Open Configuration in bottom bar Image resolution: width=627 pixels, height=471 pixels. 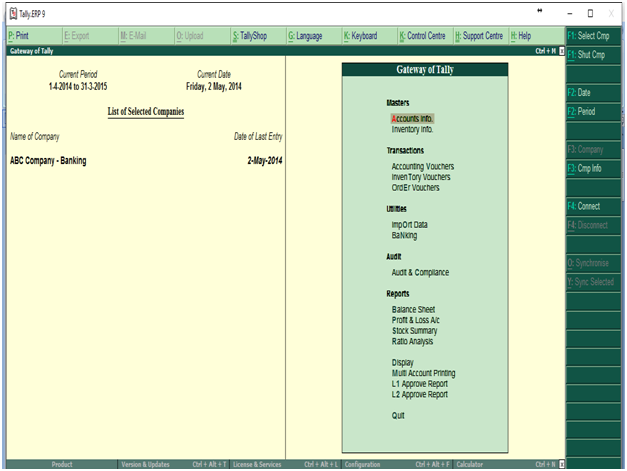click(x=397, y=464)
